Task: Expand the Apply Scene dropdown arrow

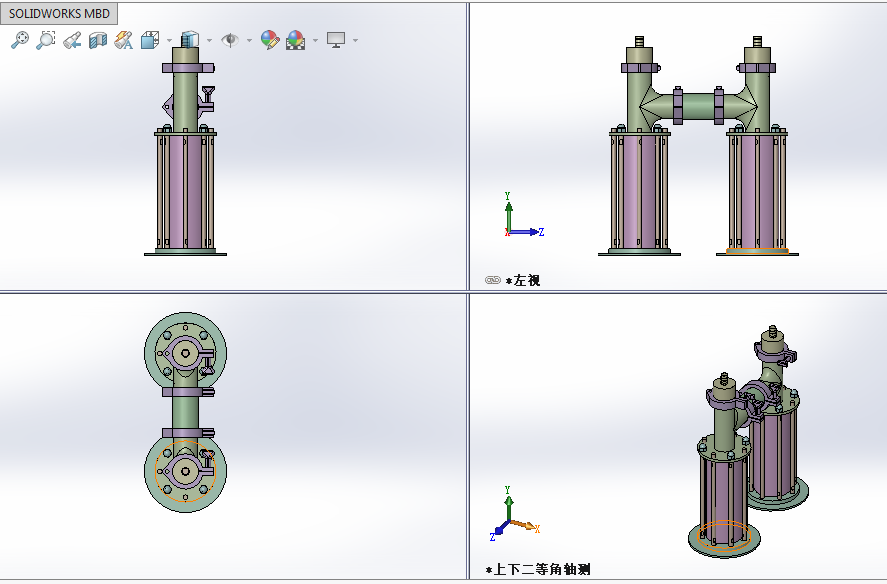Action: click(x=315, y=40)
